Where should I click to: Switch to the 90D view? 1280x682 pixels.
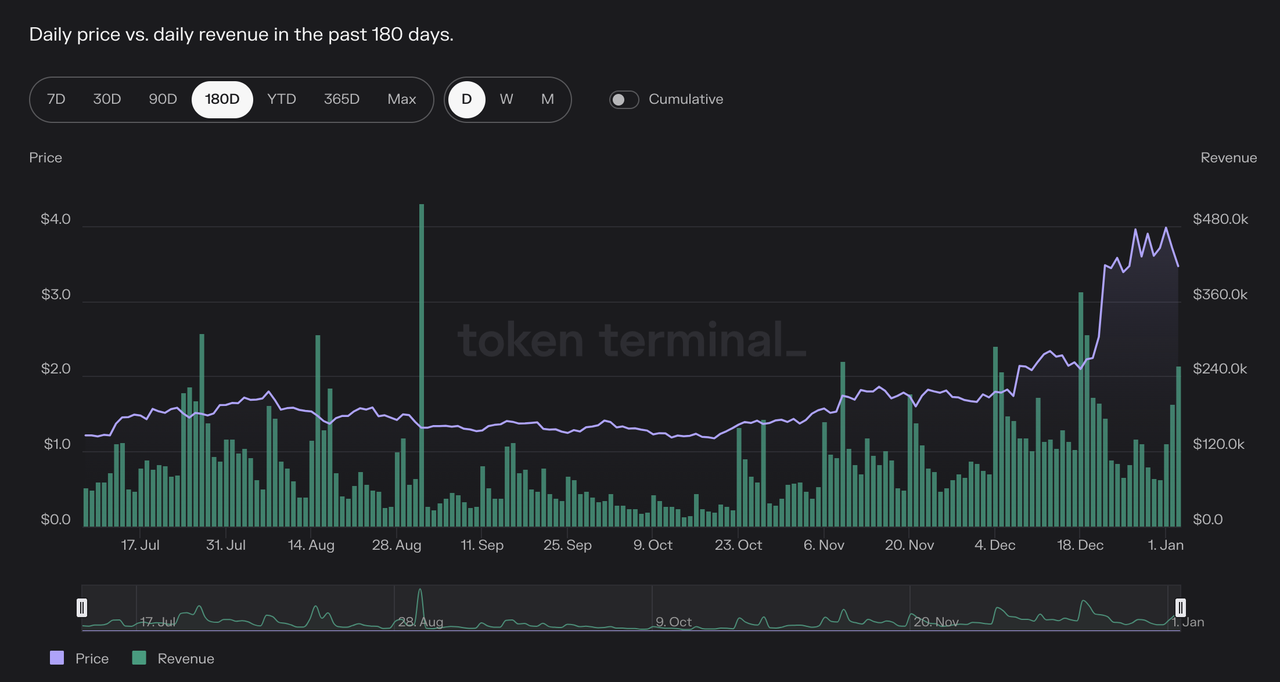coord(162,99)
